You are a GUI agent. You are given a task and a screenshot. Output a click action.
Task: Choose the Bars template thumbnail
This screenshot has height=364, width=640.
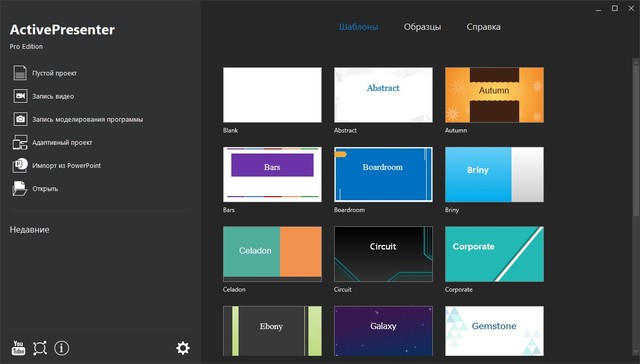[272, 175]
